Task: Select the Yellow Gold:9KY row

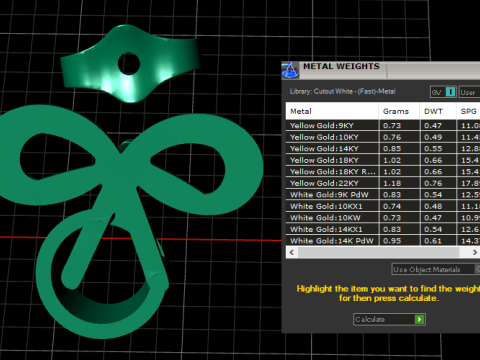Action: pos(383,125)
